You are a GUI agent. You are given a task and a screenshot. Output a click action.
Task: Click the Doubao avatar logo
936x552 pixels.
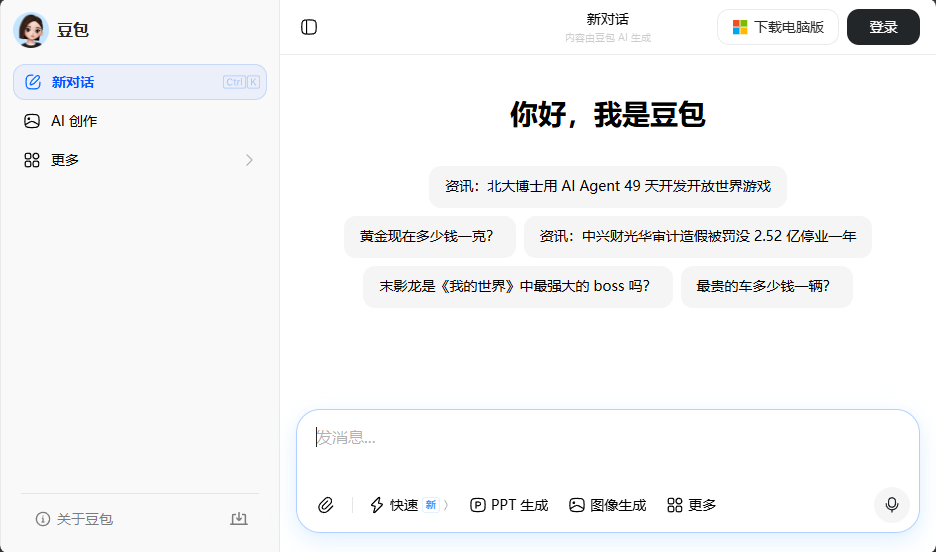coord(31,30)
